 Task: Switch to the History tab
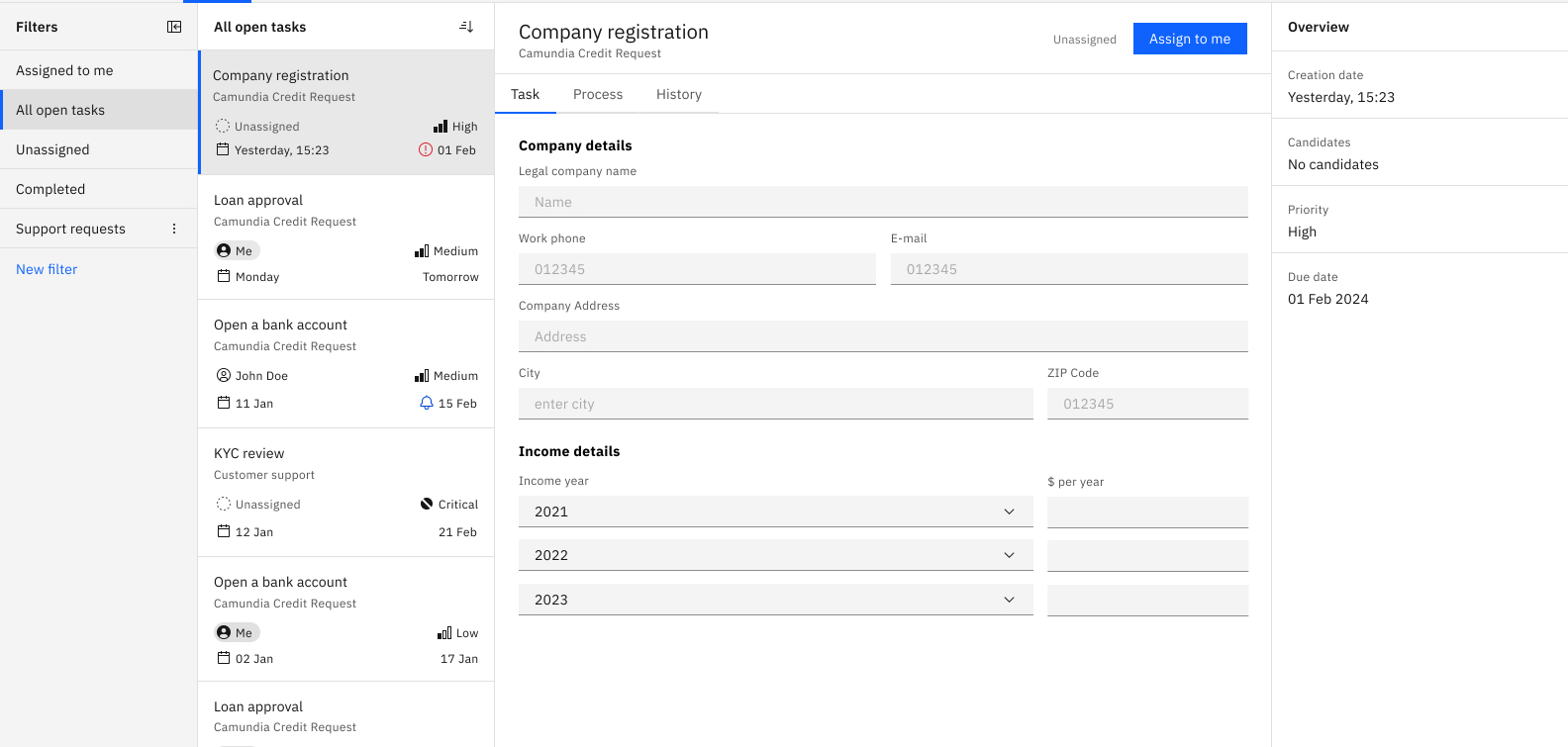click(679, 94)
